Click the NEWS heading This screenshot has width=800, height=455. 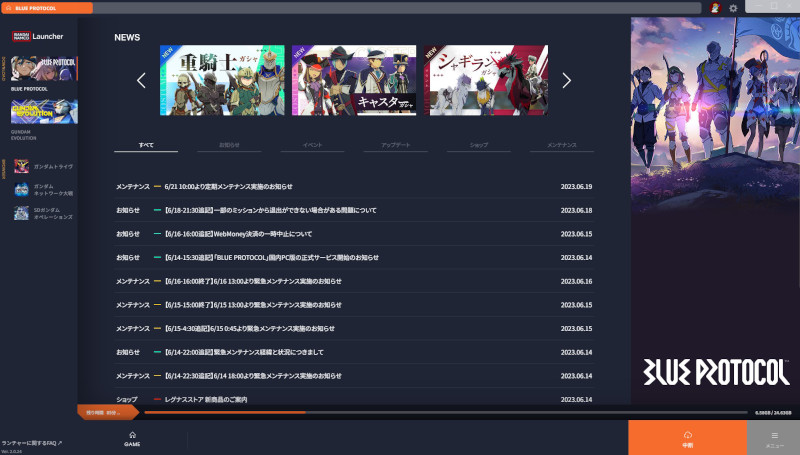pyautogui.click(x=127, y=37)
